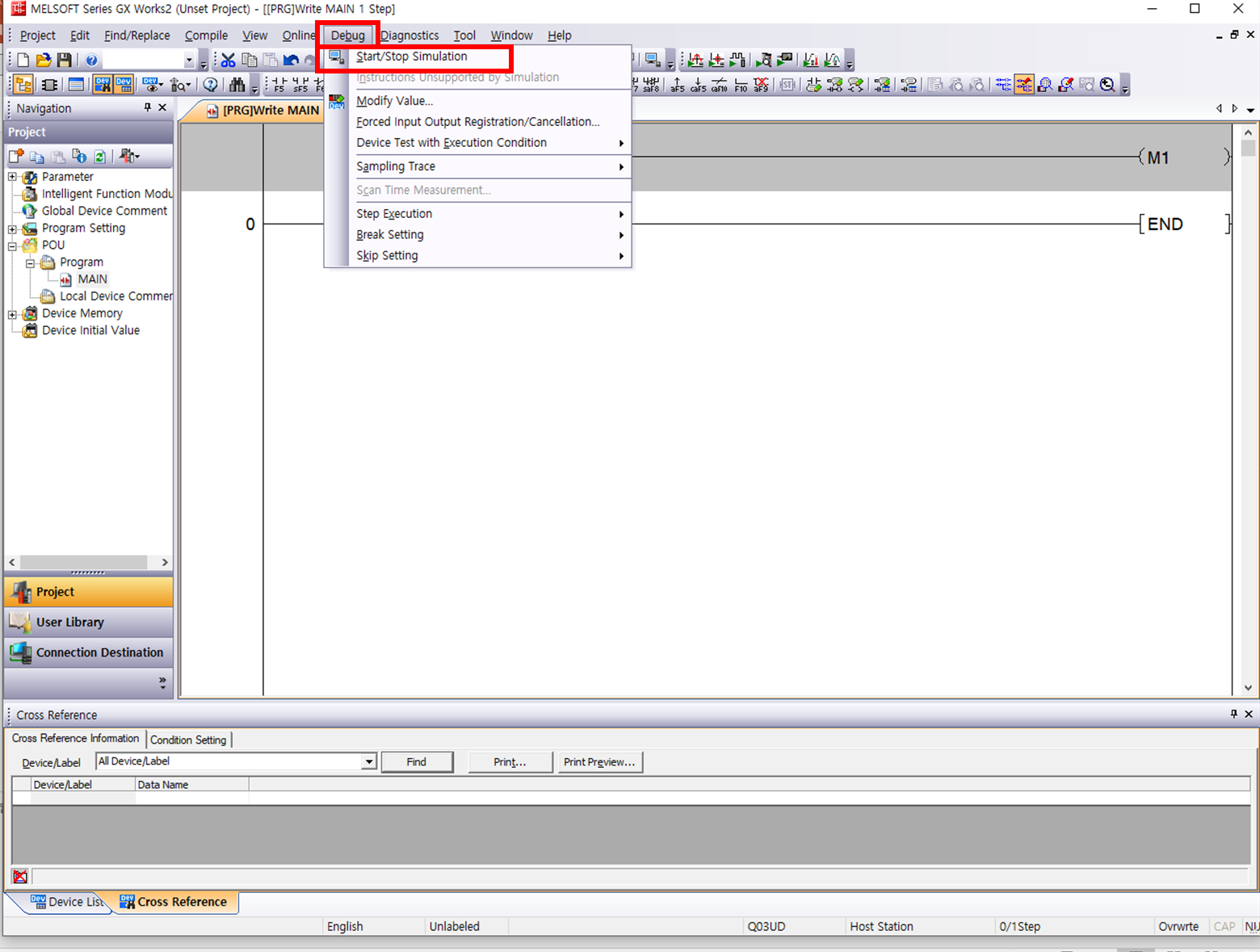Click the sF5 open branch contact icon
This screenshot has height=952, width=1260.
tap(300, 85)
